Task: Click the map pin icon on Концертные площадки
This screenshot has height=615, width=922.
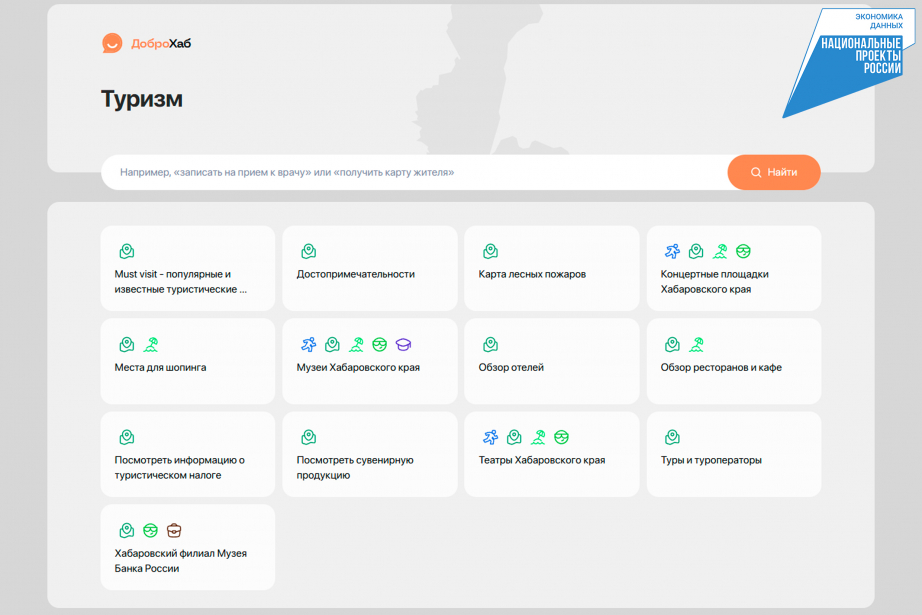Action: [x=696, y=252]
